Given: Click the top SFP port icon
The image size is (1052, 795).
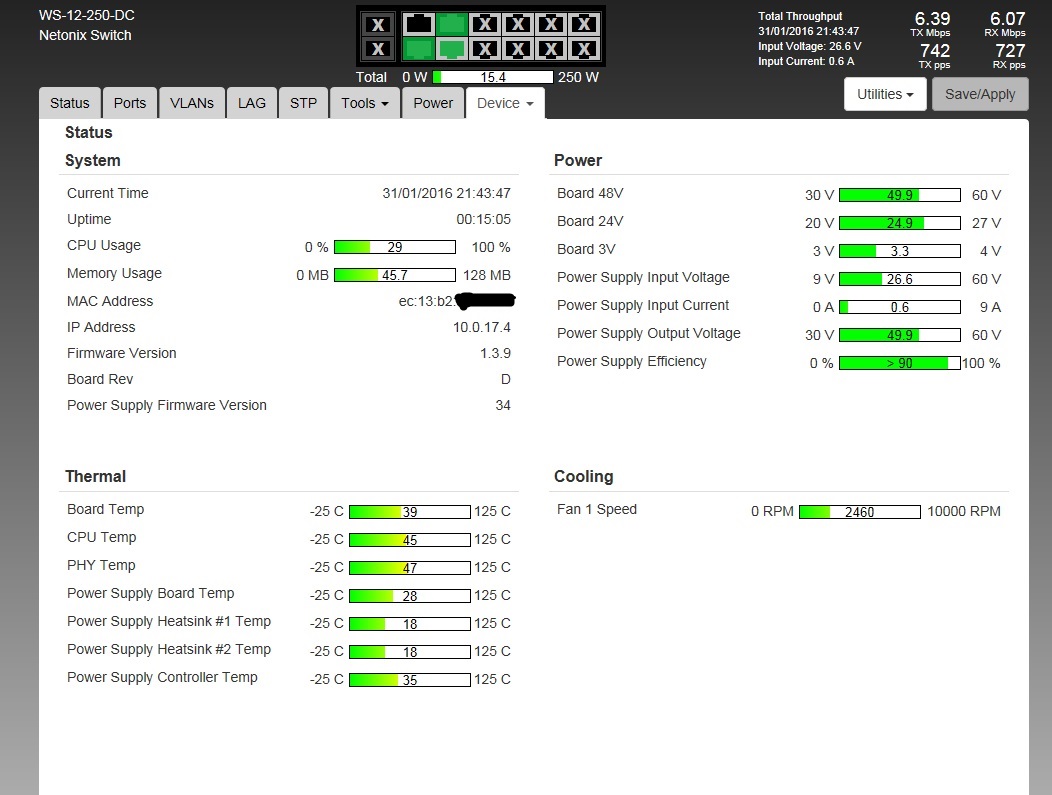Looking at the screenshot, I should [x=377, y=25].
